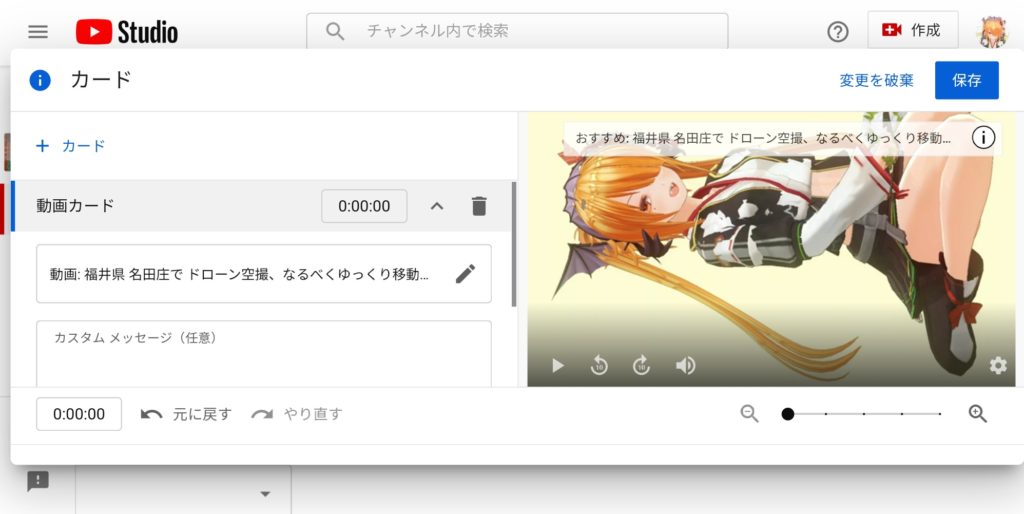Rewind the preview 10 seconds
1024x514 pixels.
point(599,366)
